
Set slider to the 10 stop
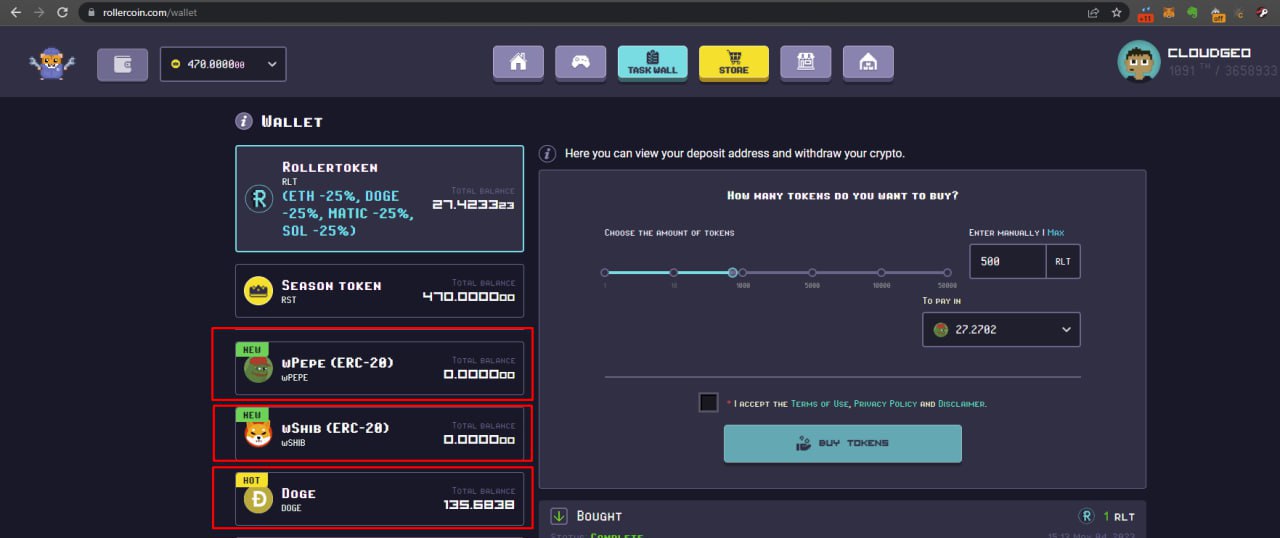674,272
